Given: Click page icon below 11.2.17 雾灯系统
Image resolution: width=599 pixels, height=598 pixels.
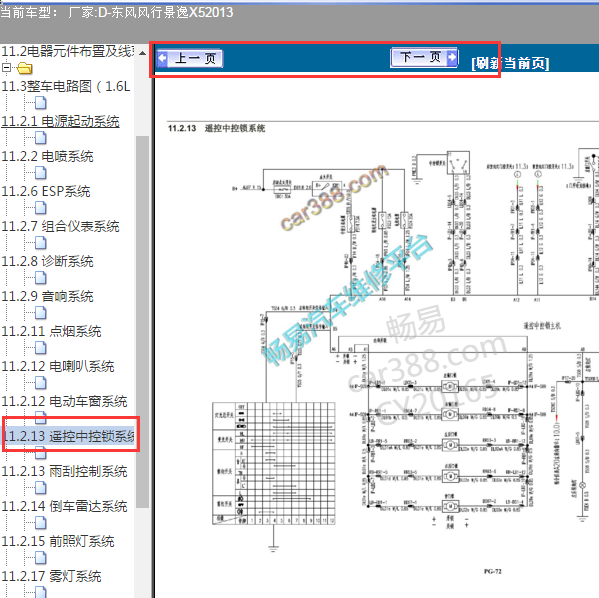Looking at the screenshot, I should 40,593.
